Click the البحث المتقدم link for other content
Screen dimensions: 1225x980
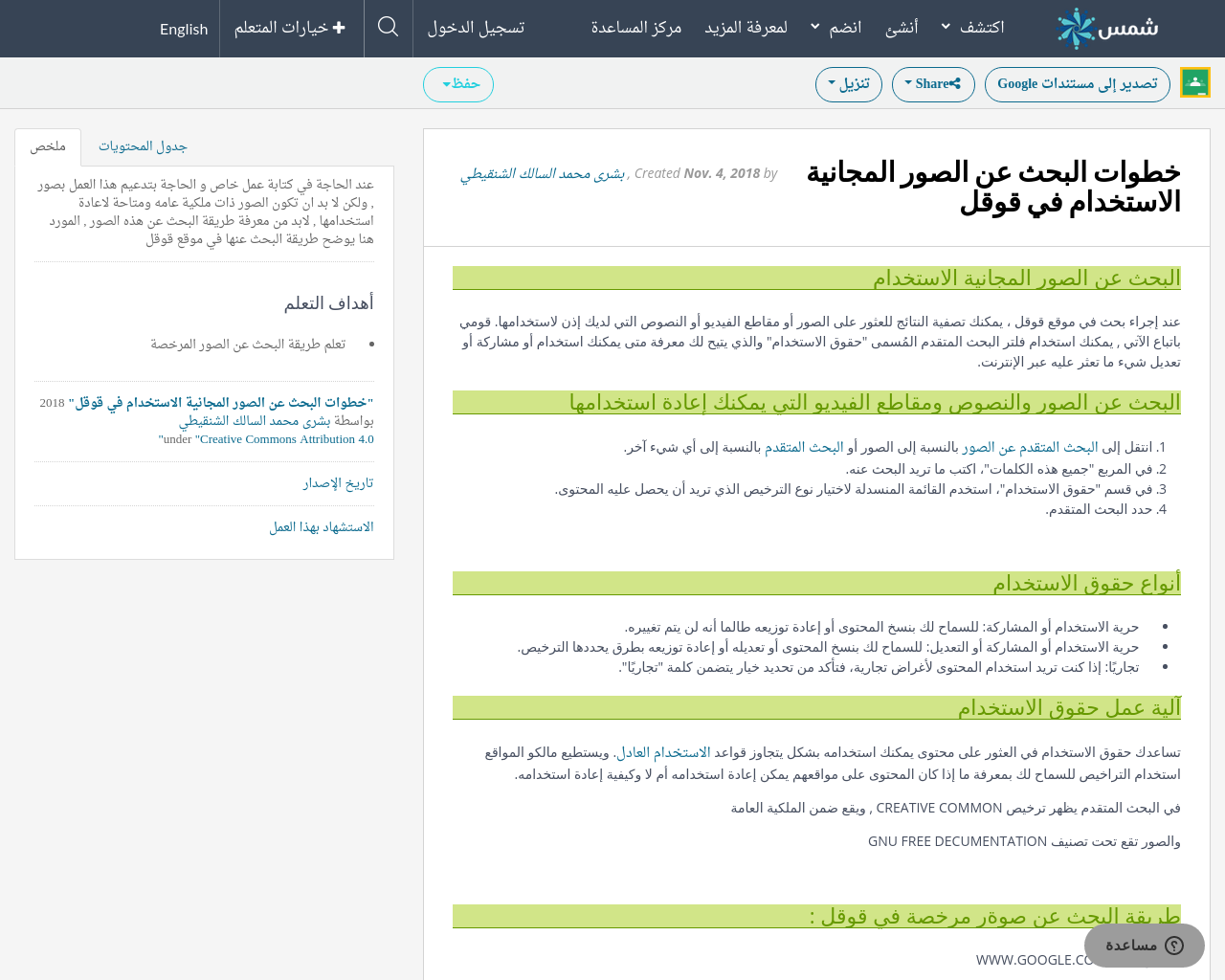coord(804,447)
